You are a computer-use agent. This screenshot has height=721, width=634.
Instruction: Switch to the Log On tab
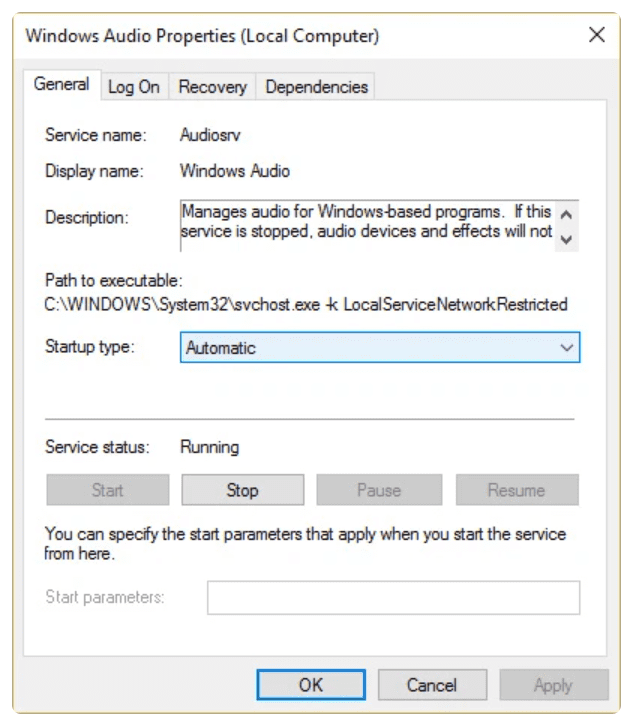[x=133, y=87]
